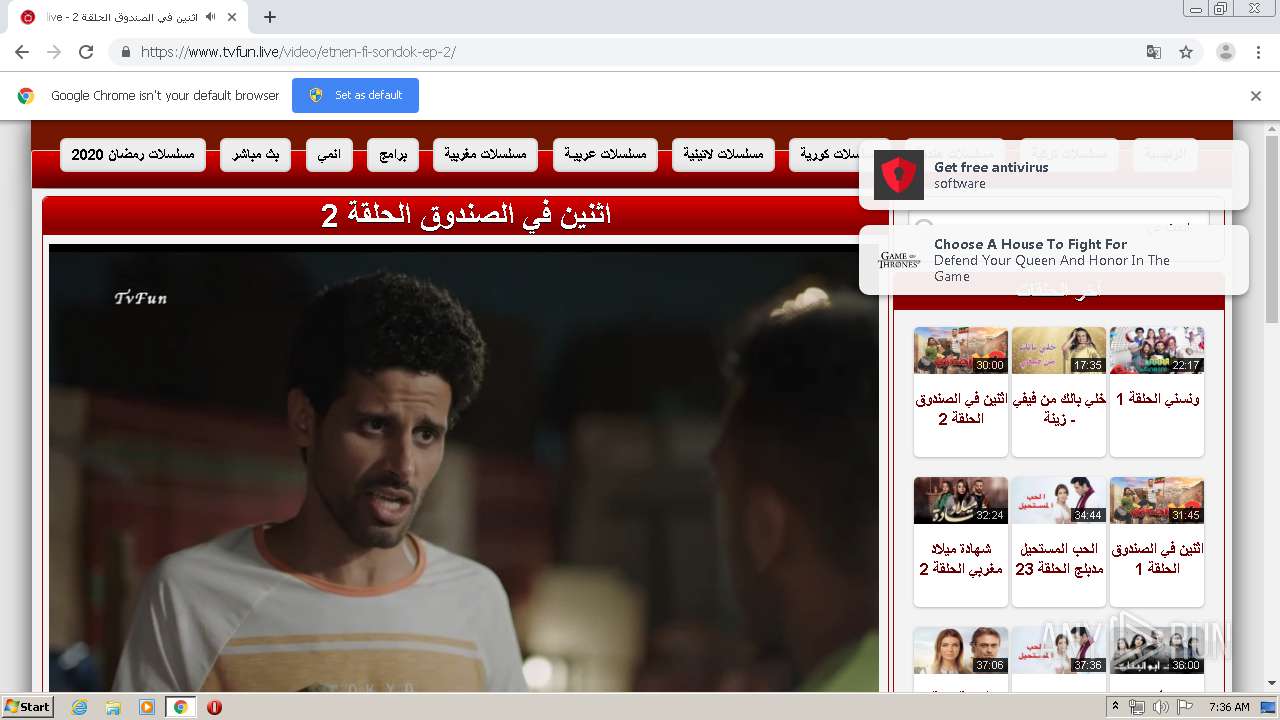View site info via the padlock icon
The height and width of the screenshot is (720, 1280).
(x=125, y=52)
